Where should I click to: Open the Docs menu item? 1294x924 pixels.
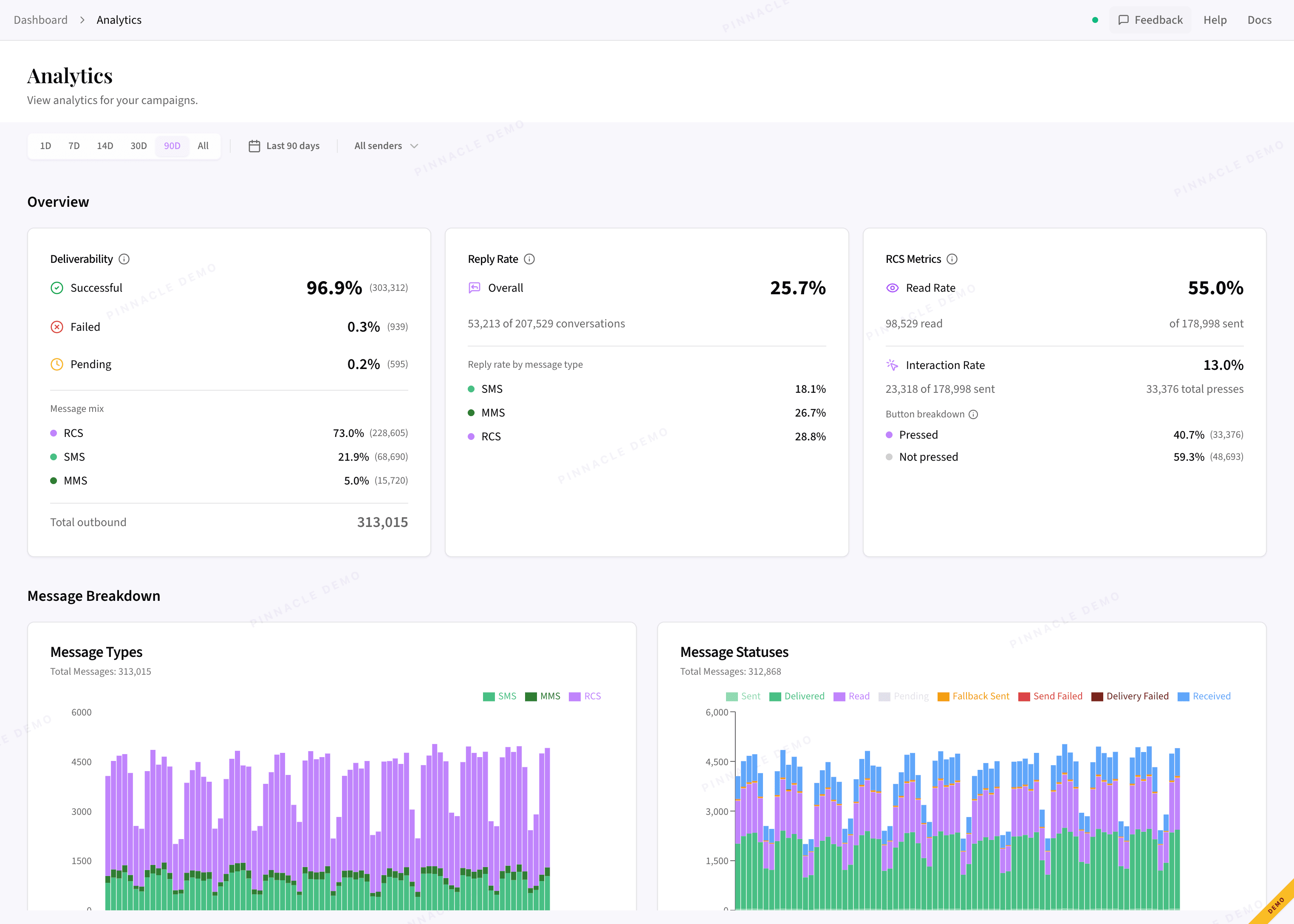point(1259,20)
